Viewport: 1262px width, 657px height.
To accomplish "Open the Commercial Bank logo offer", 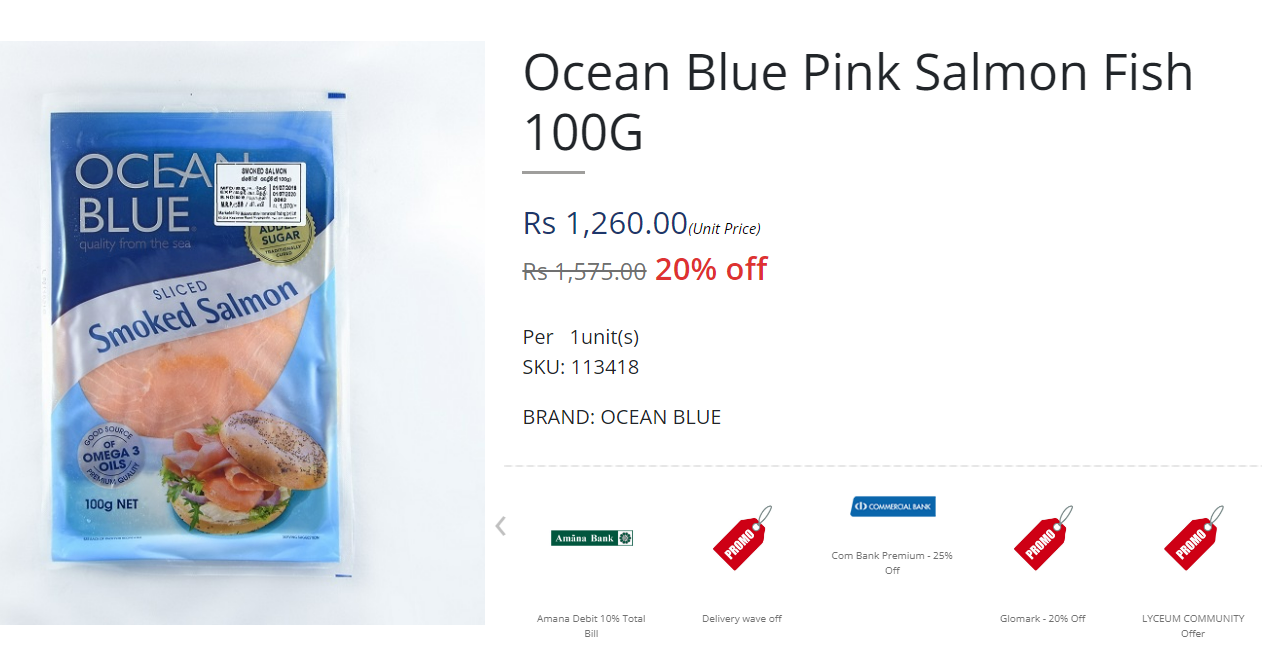I will coord(892,506).
